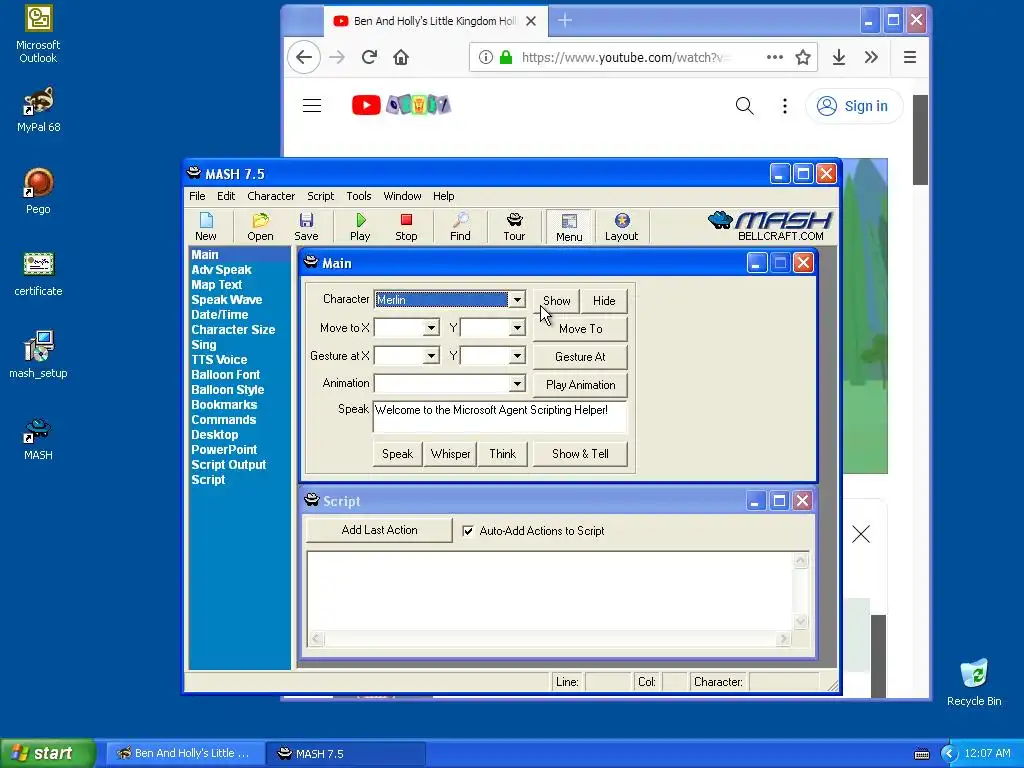Open the Tools menu

359,196
